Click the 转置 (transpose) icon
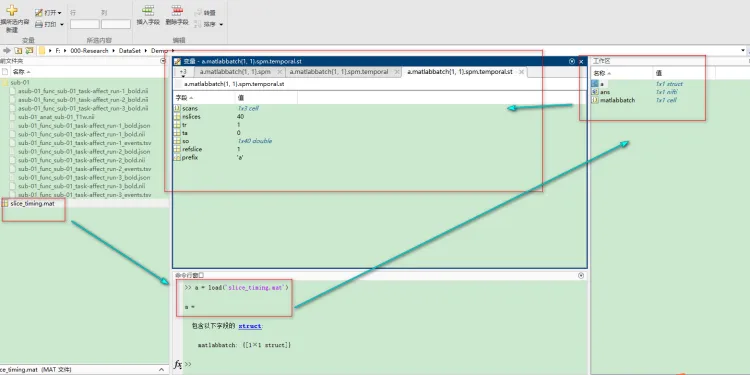The height and width of the screenshot is (375, 750). 199,13
